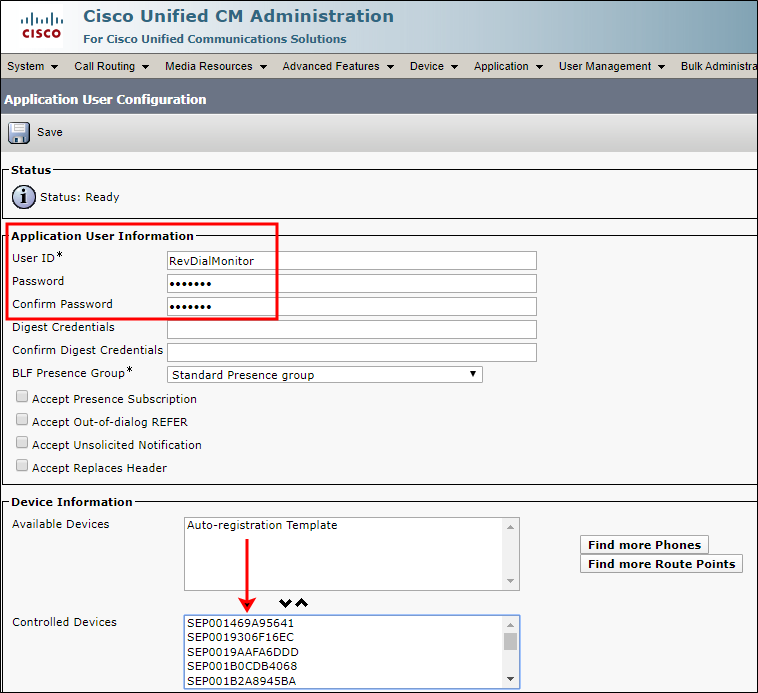Click the Digest Credentials input field
This screenshot has height=693, width=758.
(351, 329)
